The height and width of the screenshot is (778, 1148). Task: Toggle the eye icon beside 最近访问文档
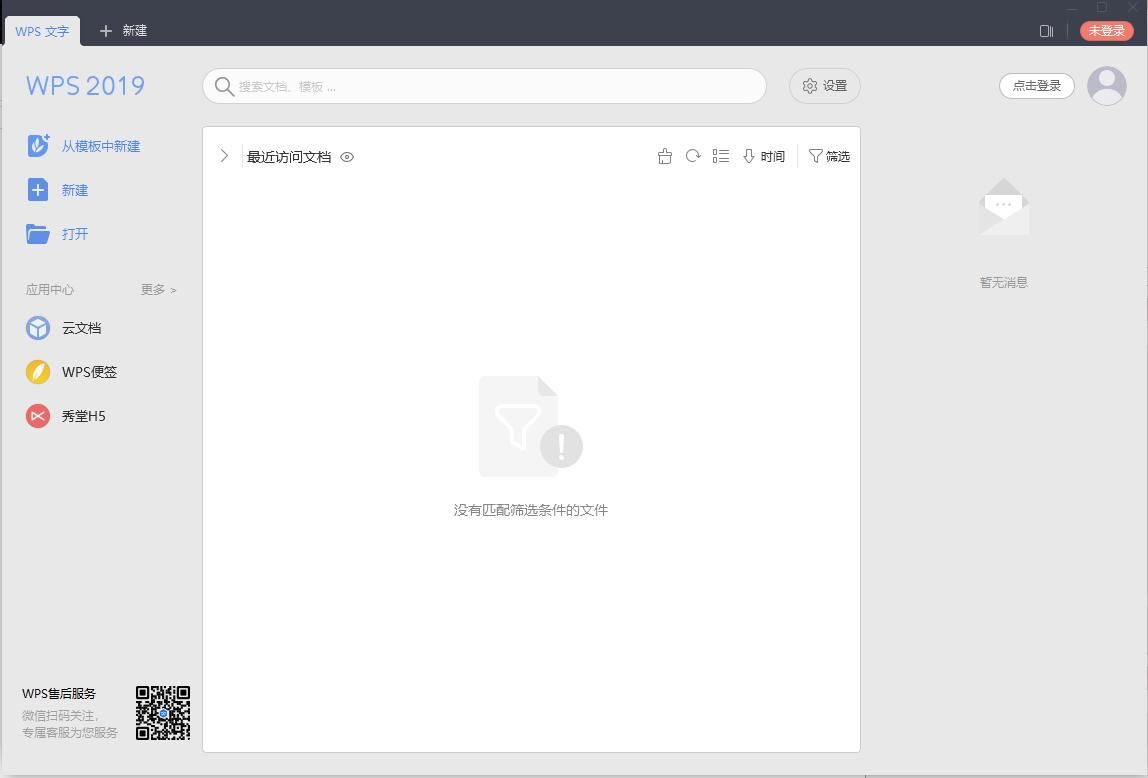(x=347, y=157)
